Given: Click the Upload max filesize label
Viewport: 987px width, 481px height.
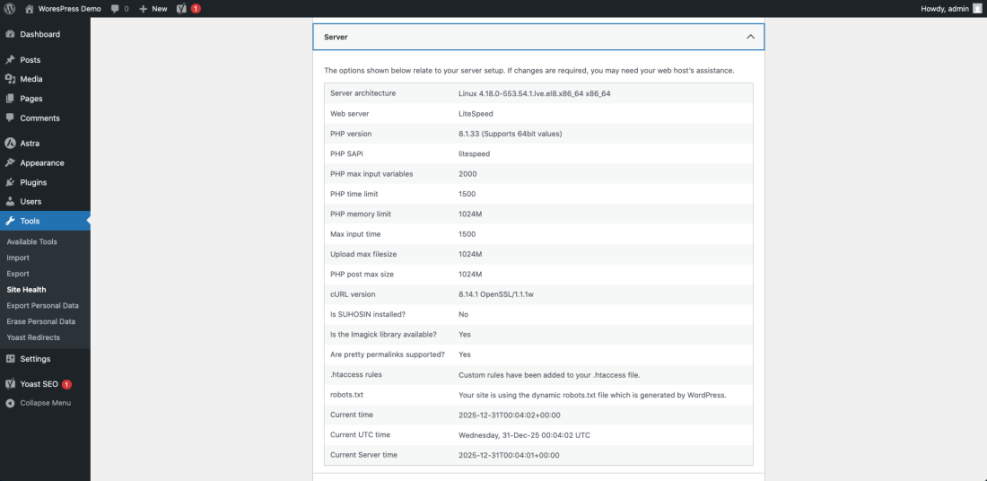Looking at the screenshot, I should [363, 254].
